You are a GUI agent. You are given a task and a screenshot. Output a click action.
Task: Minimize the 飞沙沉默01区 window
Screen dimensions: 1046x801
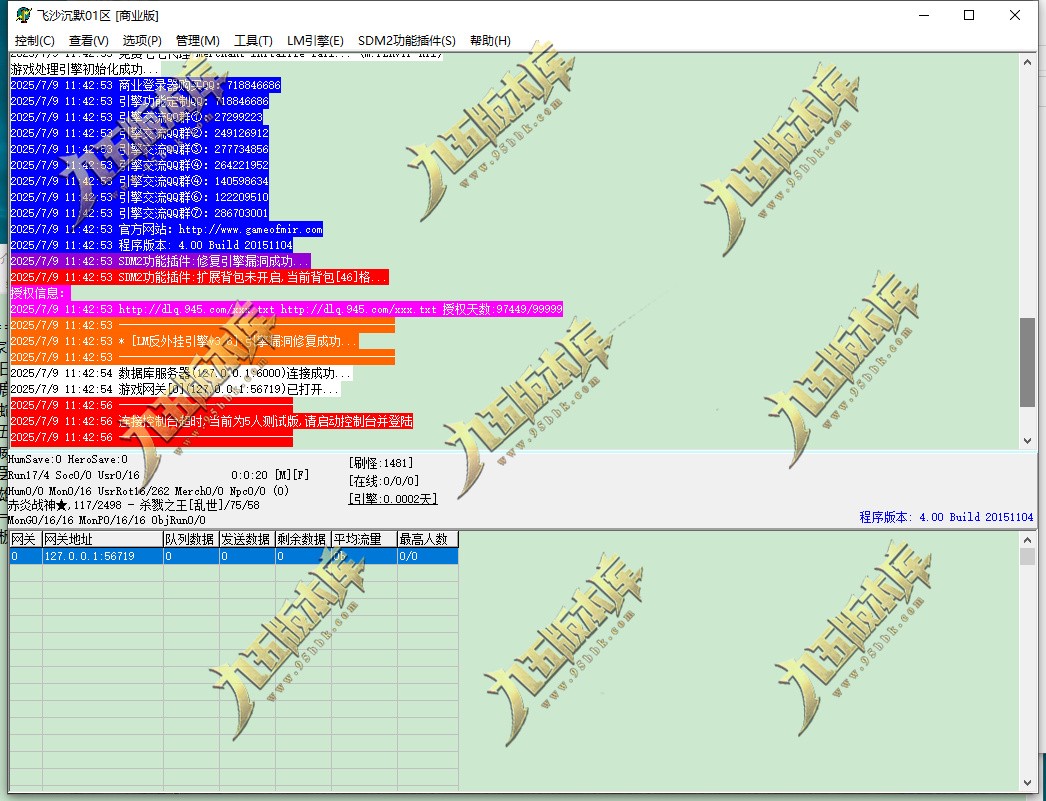[924, 15]
